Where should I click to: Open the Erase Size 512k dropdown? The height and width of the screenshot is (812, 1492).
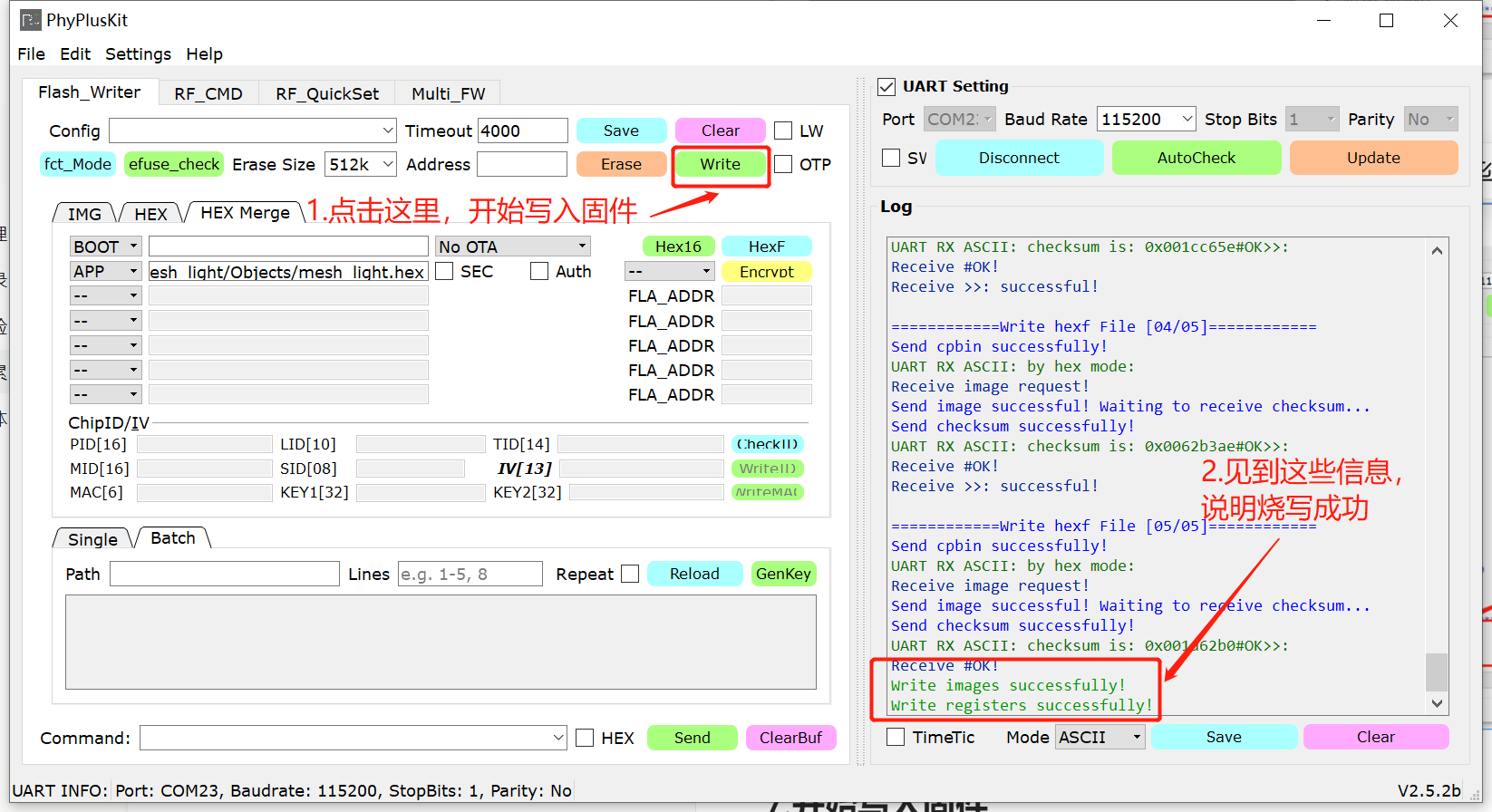point(361,164)
